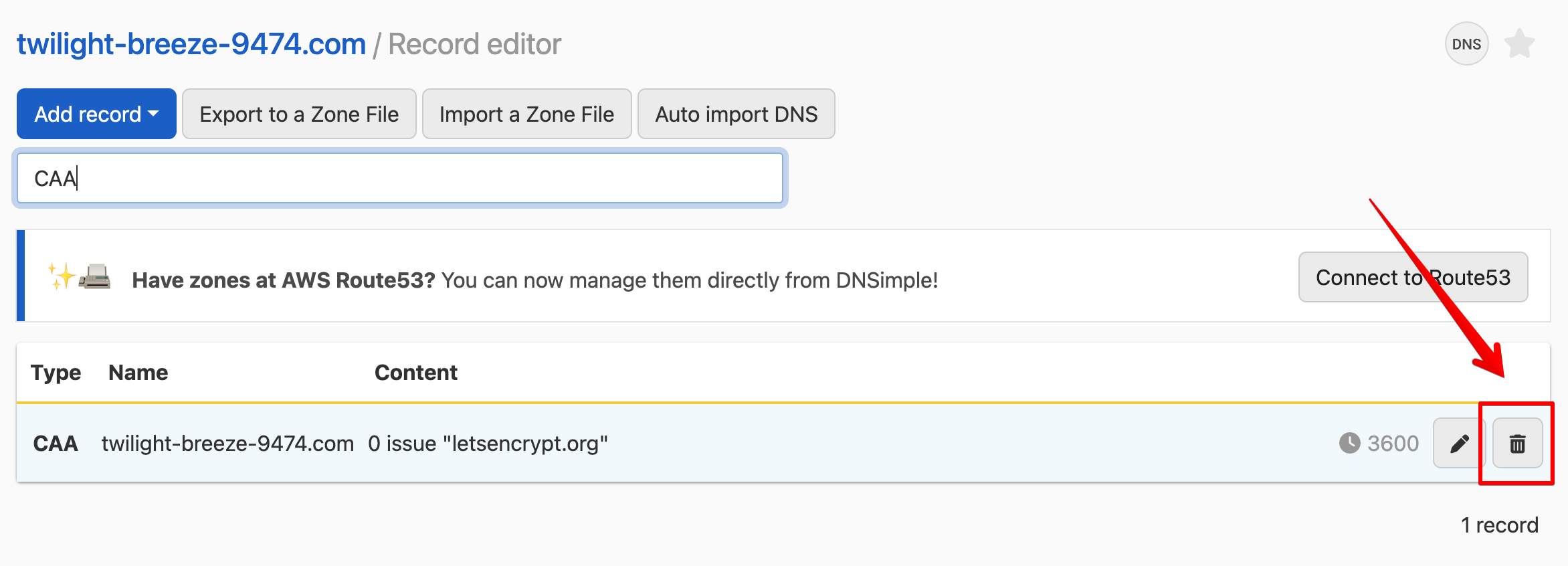1568x566 pixels.
Task: Click the trash icon to delete the CAA record
Action: coord(1516,442)
